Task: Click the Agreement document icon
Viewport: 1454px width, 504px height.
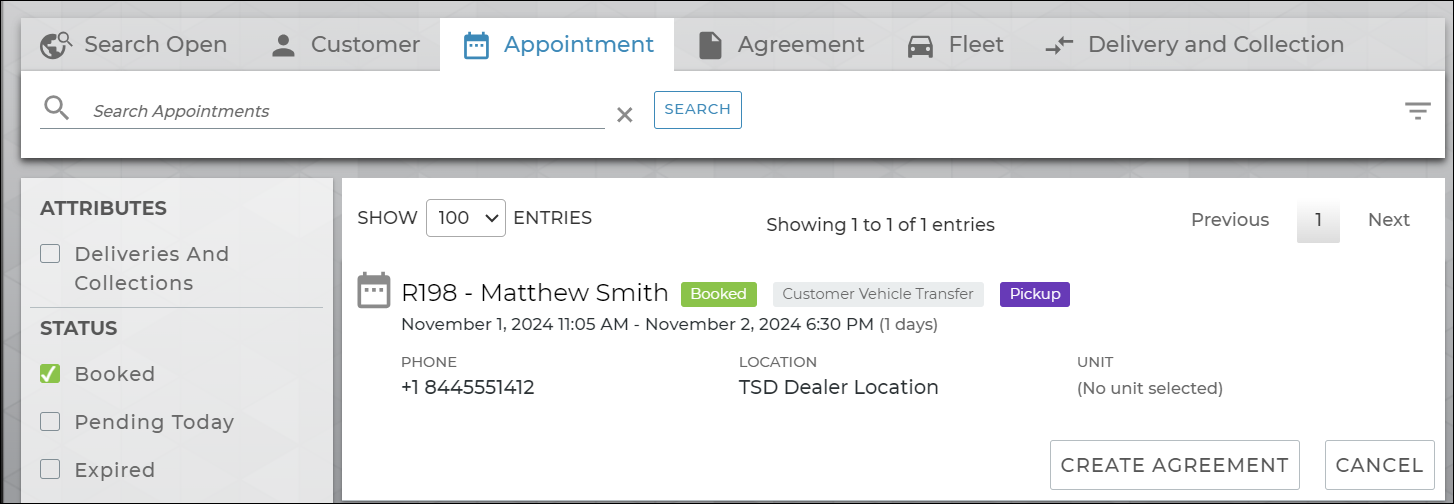Action: (x=710, y=46)
